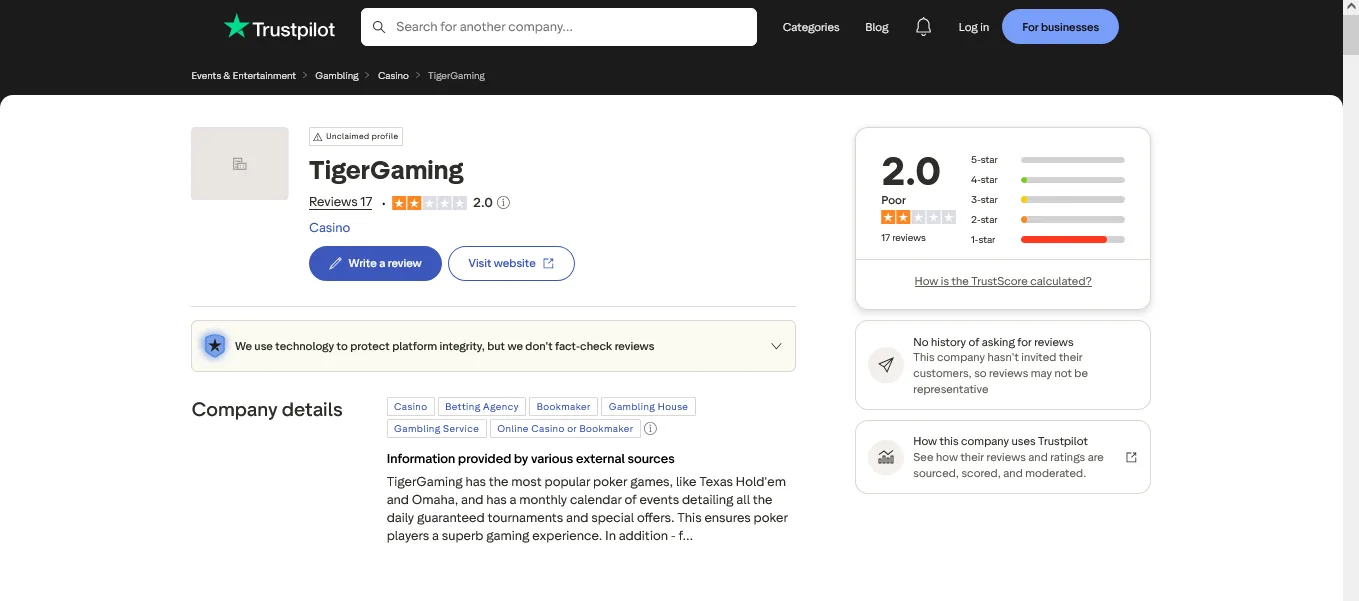This screenshot has width=1359, height=601.
Task: Click the 17 reviews text in score card
Action: [x=903, y=238]
